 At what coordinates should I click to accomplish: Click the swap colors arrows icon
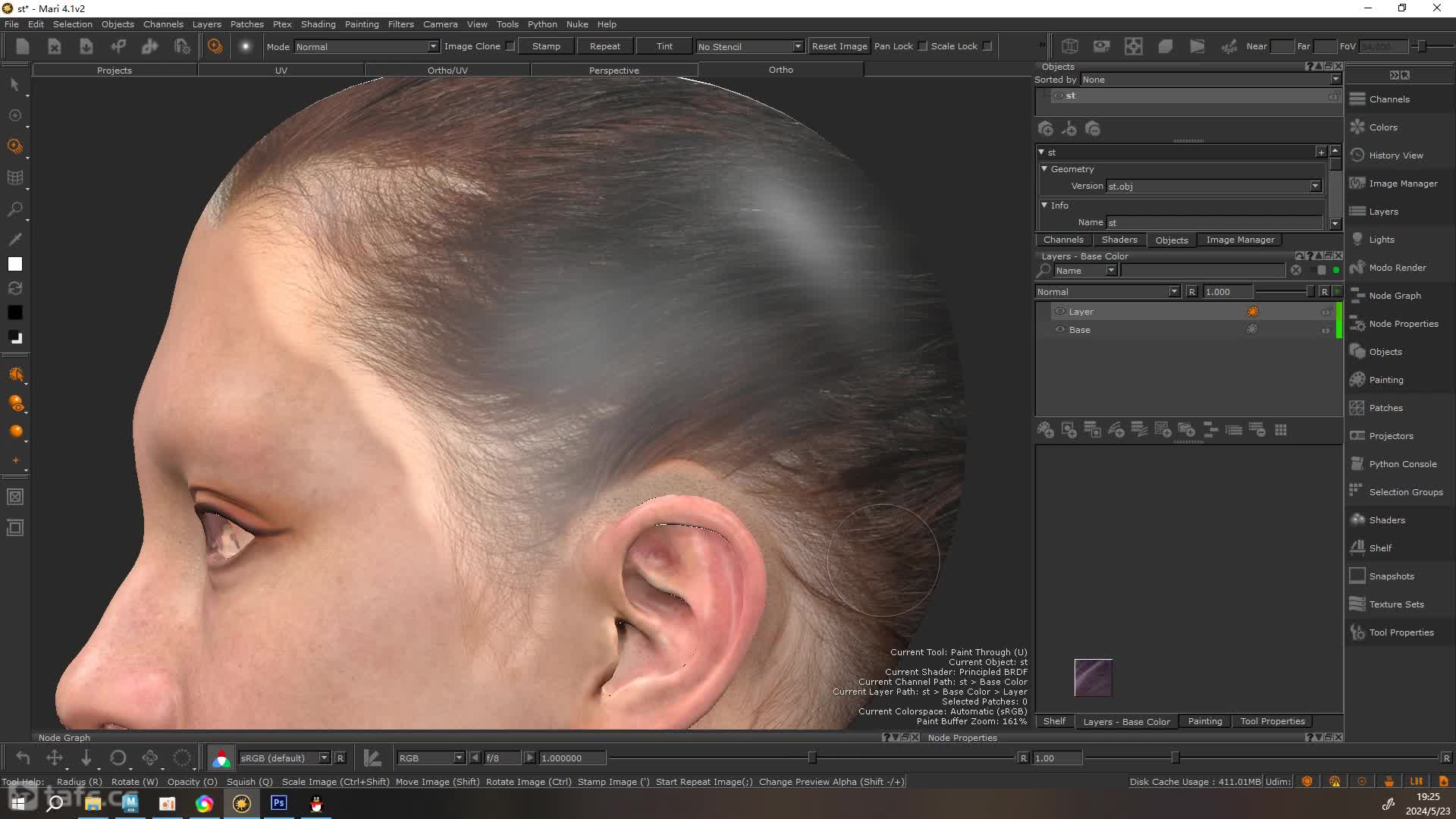click(x=14, y=288)
